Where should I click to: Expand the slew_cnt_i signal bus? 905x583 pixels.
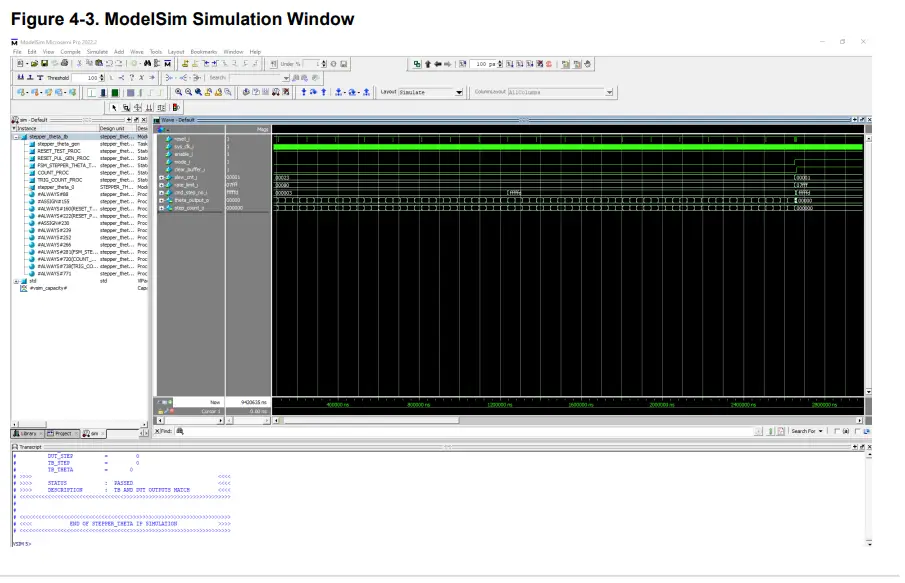coord(162,177)
